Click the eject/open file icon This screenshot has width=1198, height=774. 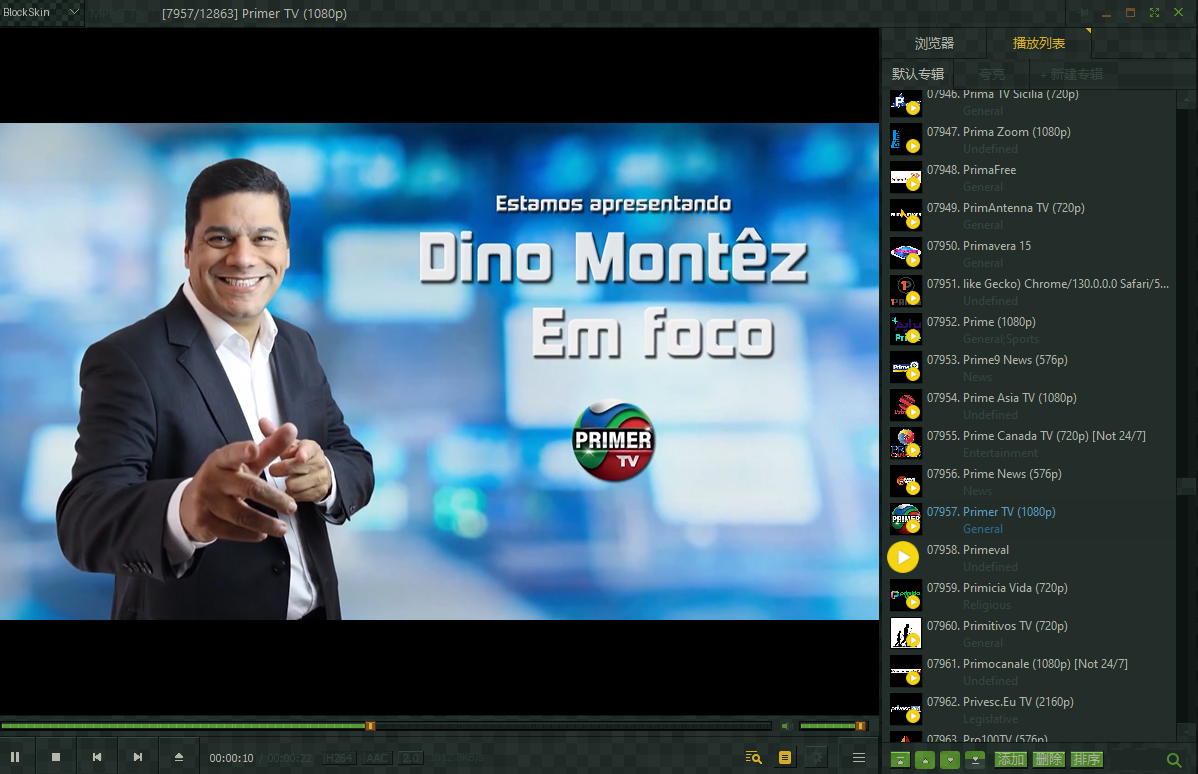click(x=179, y=757)
